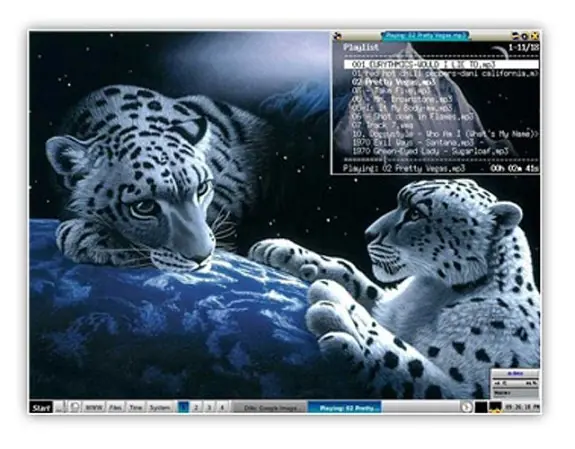Screen dimensions: 575x449
Task: Click the minimize icon on player titlebar
Action: coord(516,36)
